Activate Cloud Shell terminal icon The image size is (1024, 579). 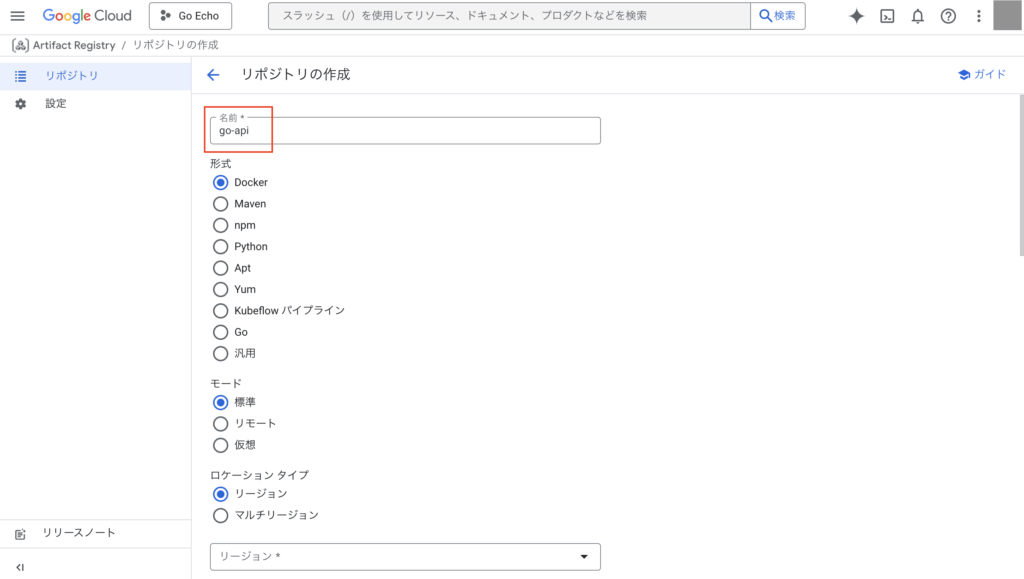(887, 16)
